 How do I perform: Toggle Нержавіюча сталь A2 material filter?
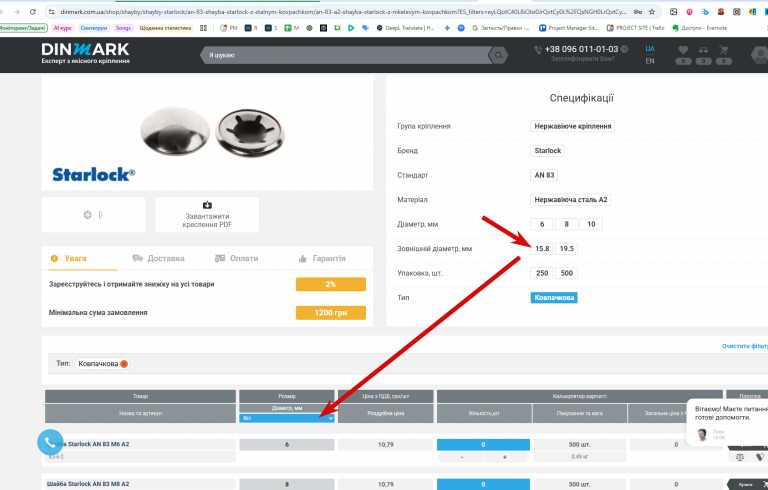pos(571,199)
